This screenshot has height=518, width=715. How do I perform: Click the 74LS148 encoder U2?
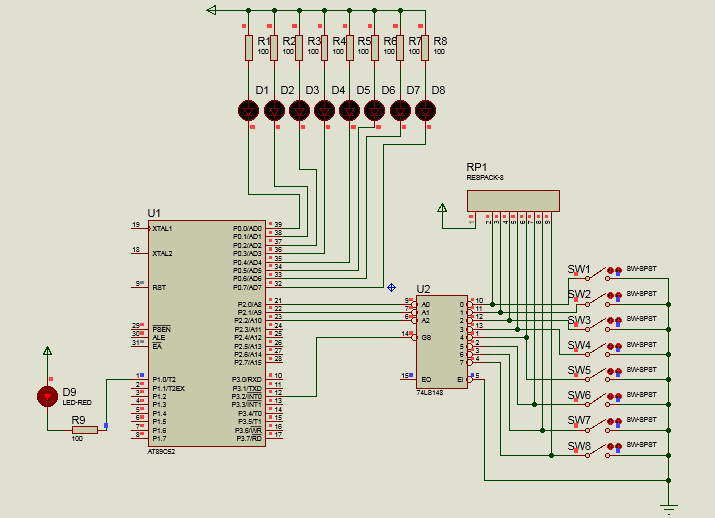coord(441,340)
